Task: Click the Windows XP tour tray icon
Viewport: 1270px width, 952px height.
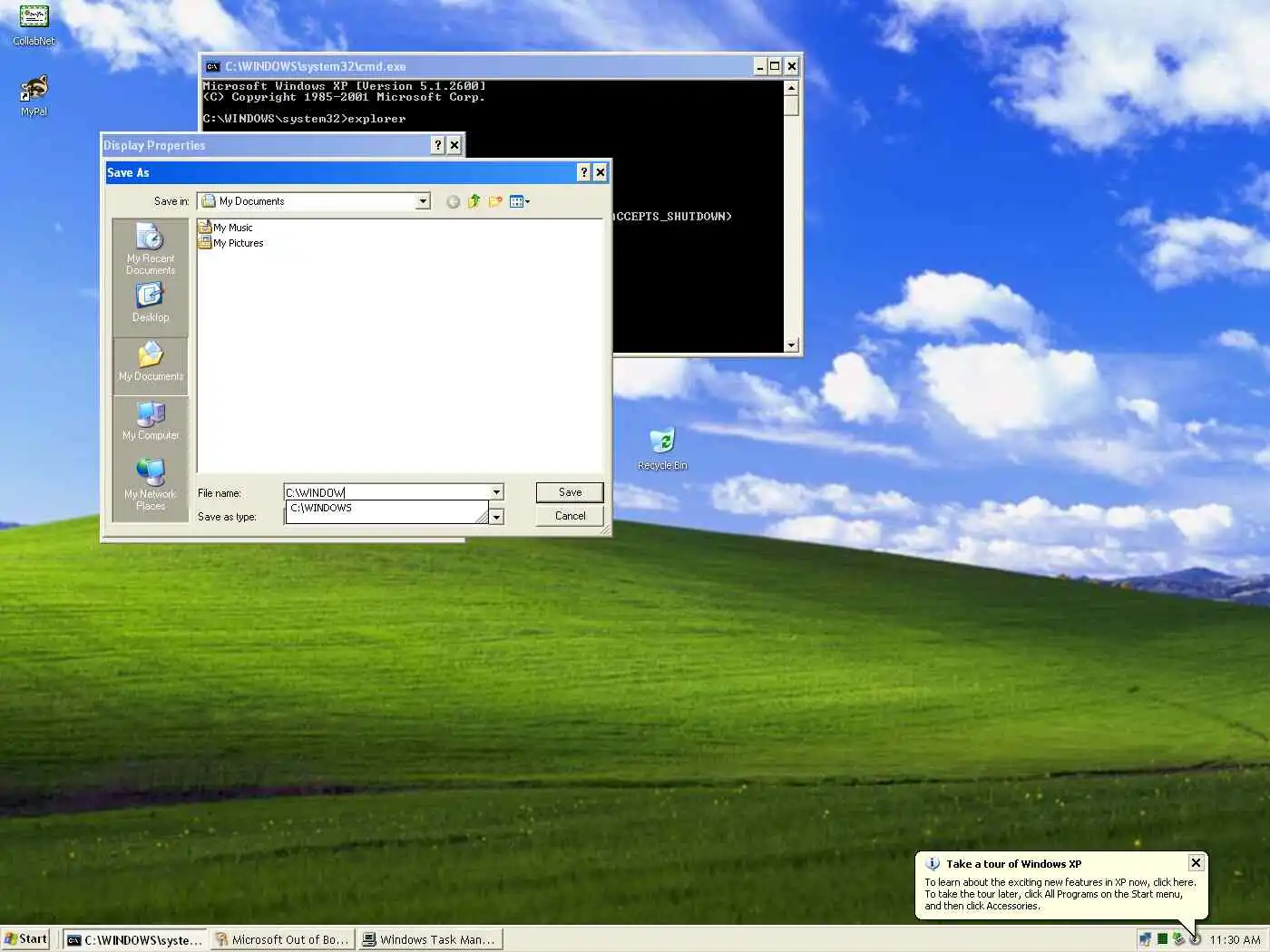Action: tap(1196, 939)
